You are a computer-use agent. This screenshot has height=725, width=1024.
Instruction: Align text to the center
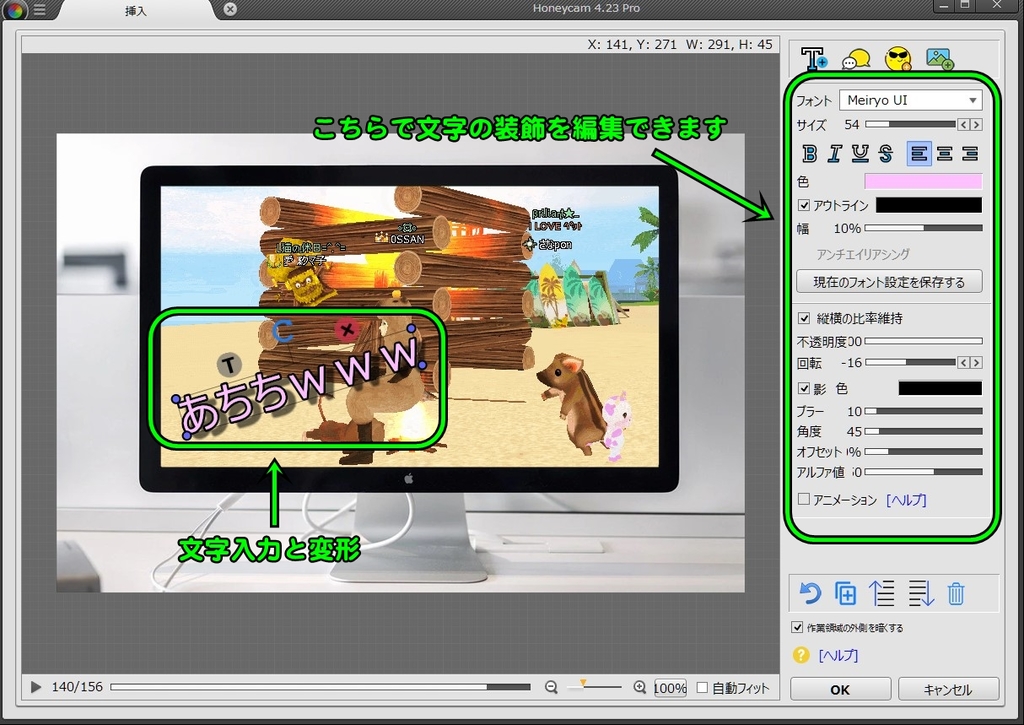click(x=944, y=153)
